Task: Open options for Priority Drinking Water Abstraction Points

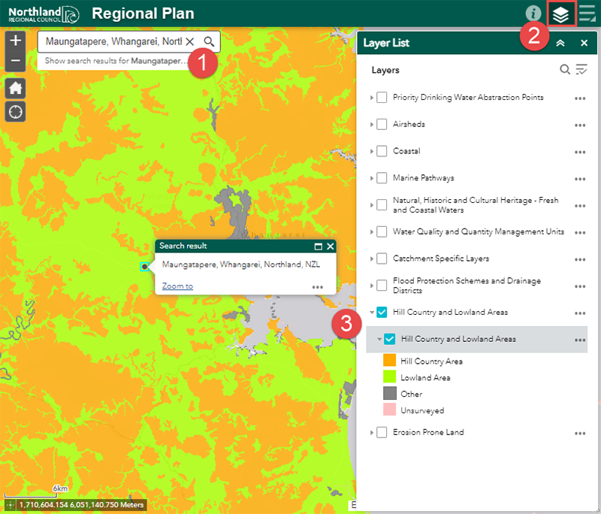Action: click(x=580, y=98)
